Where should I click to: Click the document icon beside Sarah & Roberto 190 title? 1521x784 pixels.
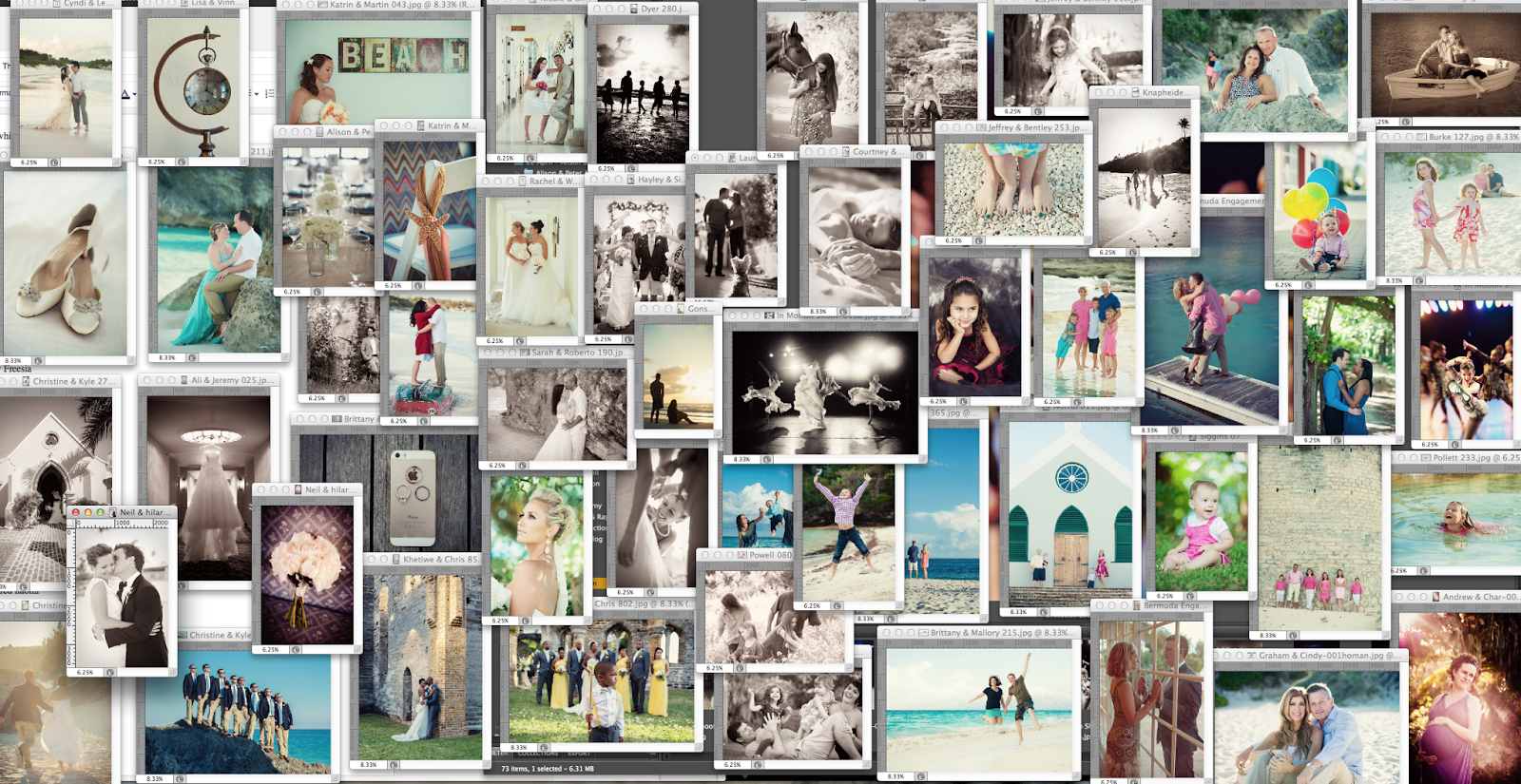(525, 352)
